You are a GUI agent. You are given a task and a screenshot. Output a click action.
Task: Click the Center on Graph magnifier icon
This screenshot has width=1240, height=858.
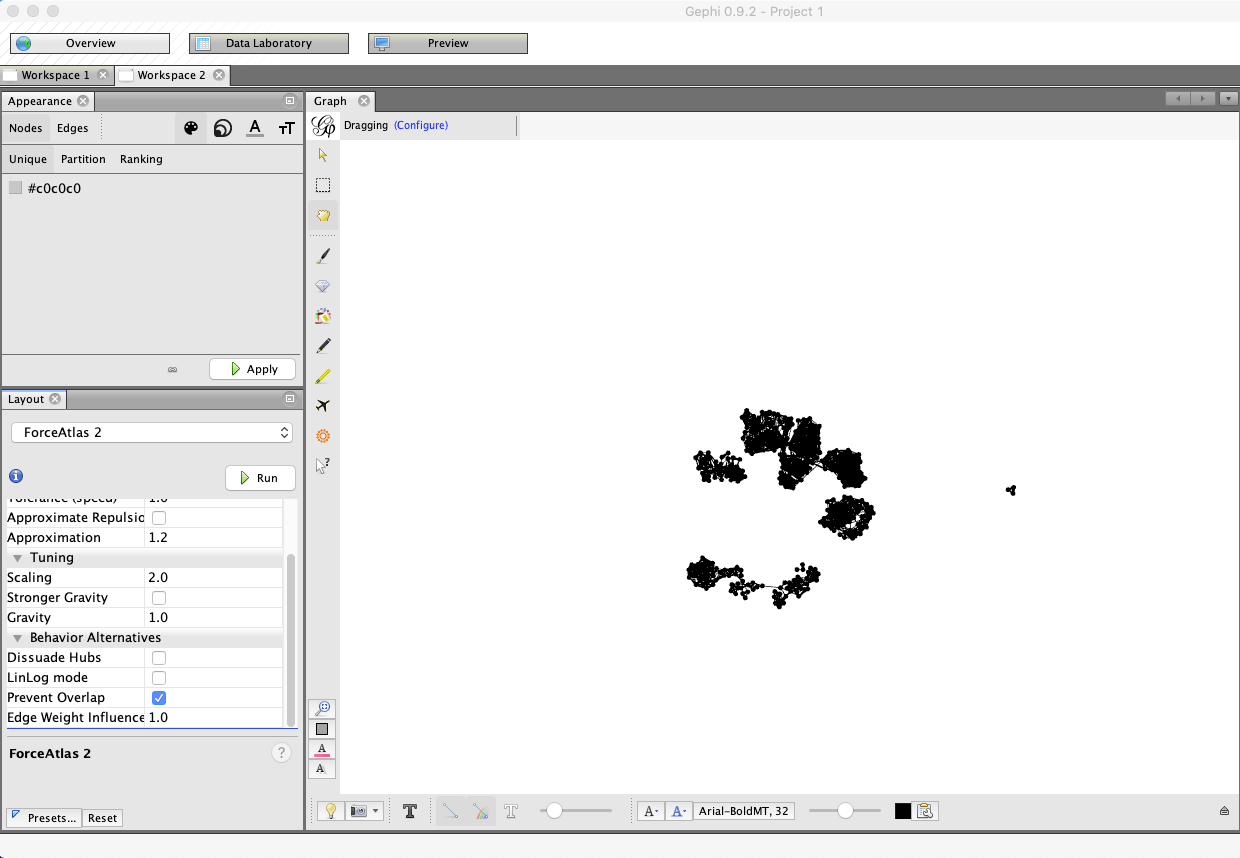click(322, 707)
